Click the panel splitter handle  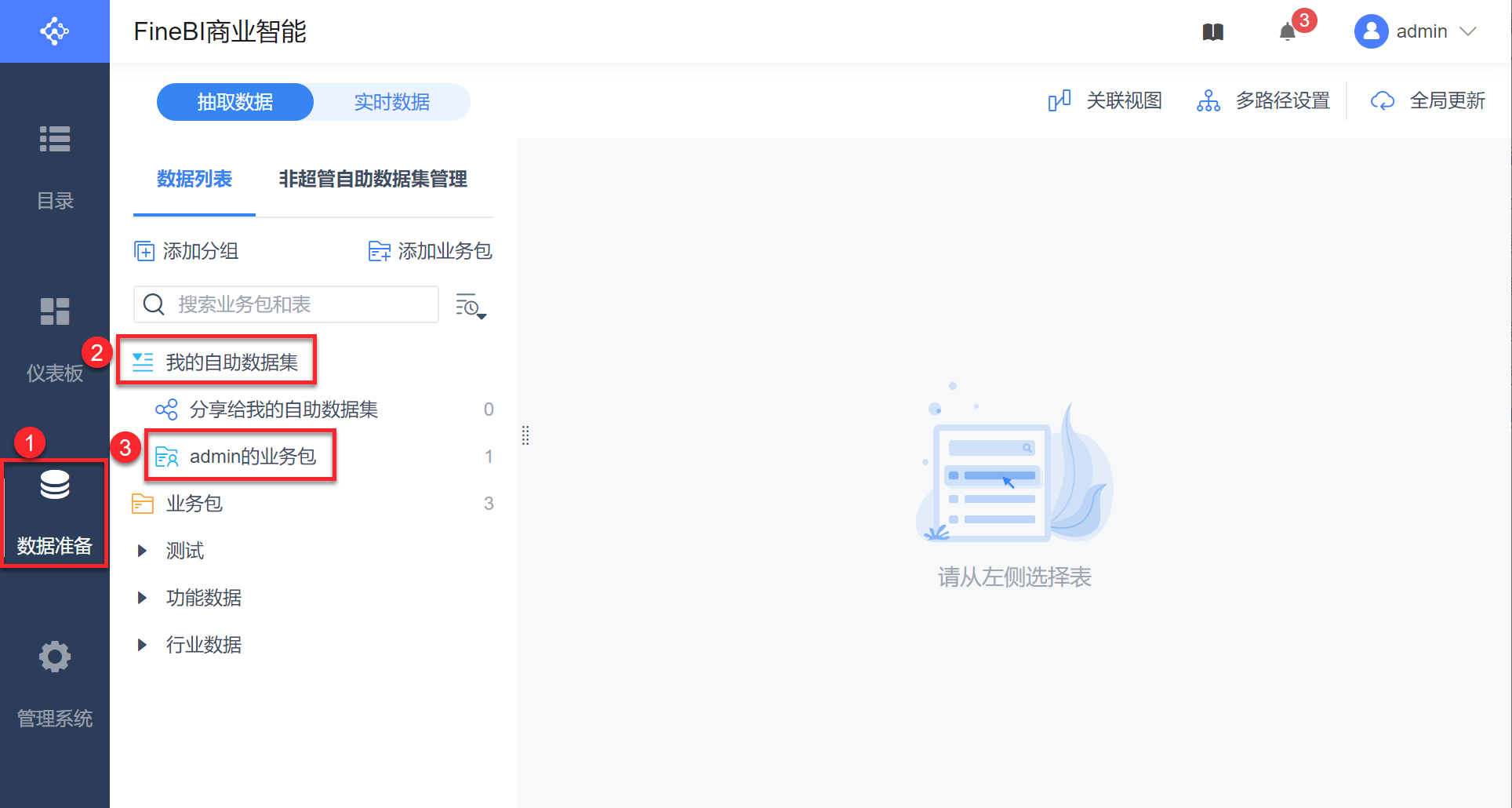pyautogui.click(x=525, y=435)
